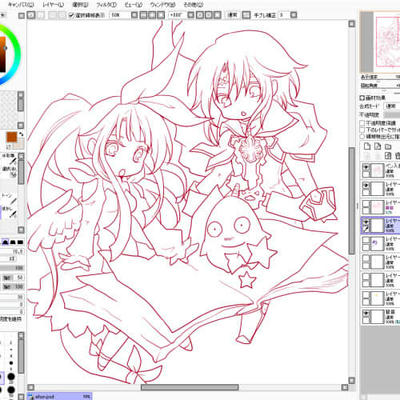Click the flip view horizontally icon
The width and height of the screenshot is (400, 400).
(246, 15)
